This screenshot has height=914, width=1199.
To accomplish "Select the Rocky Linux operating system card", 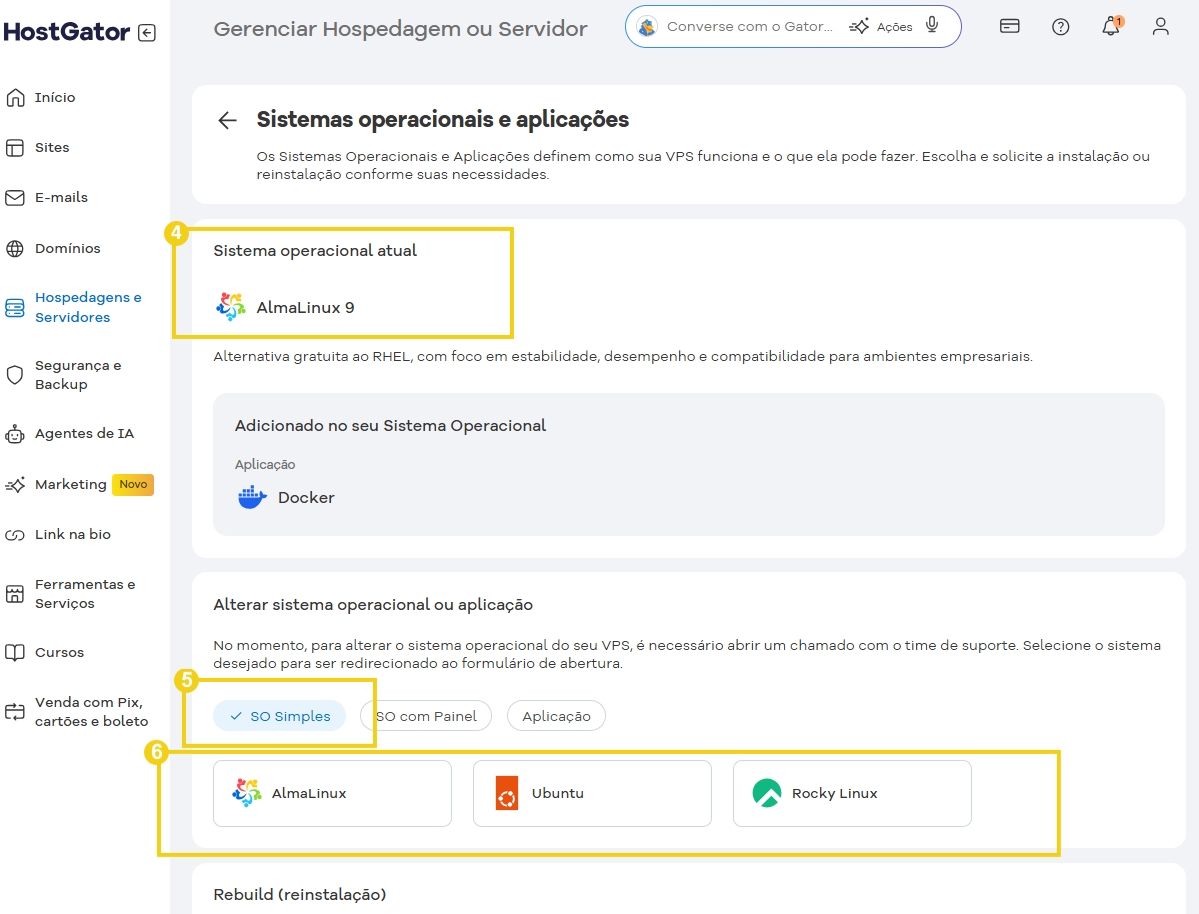I will [852, 793].
